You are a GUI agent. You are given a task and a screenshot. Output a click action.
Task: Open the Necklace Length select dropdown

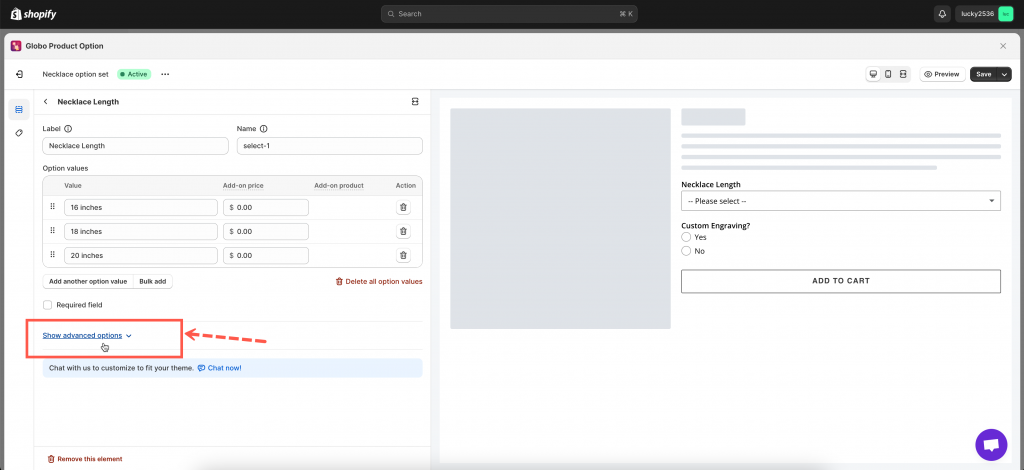[840, 201]
